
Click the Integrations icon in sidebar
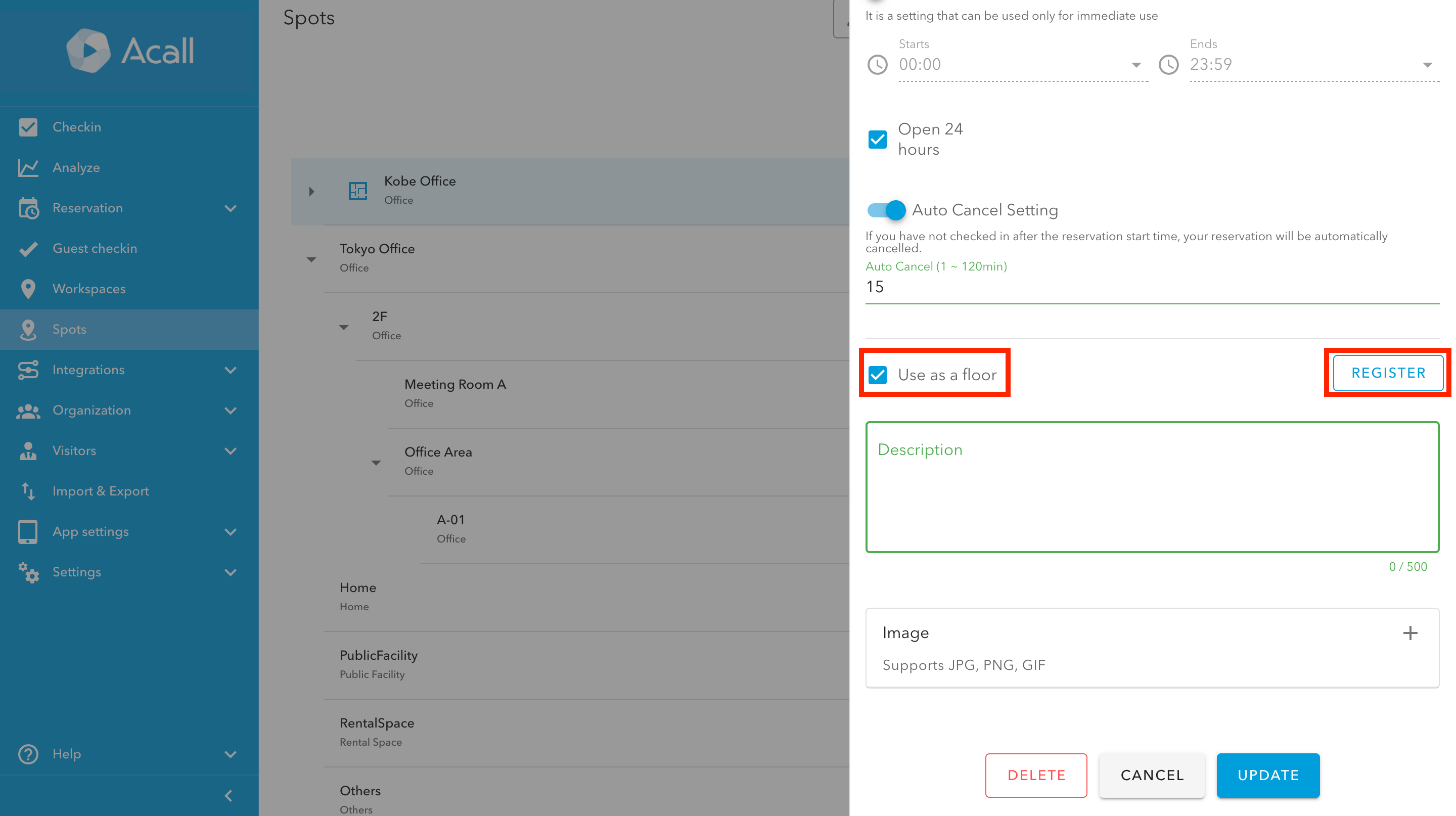tap(28, 370)
